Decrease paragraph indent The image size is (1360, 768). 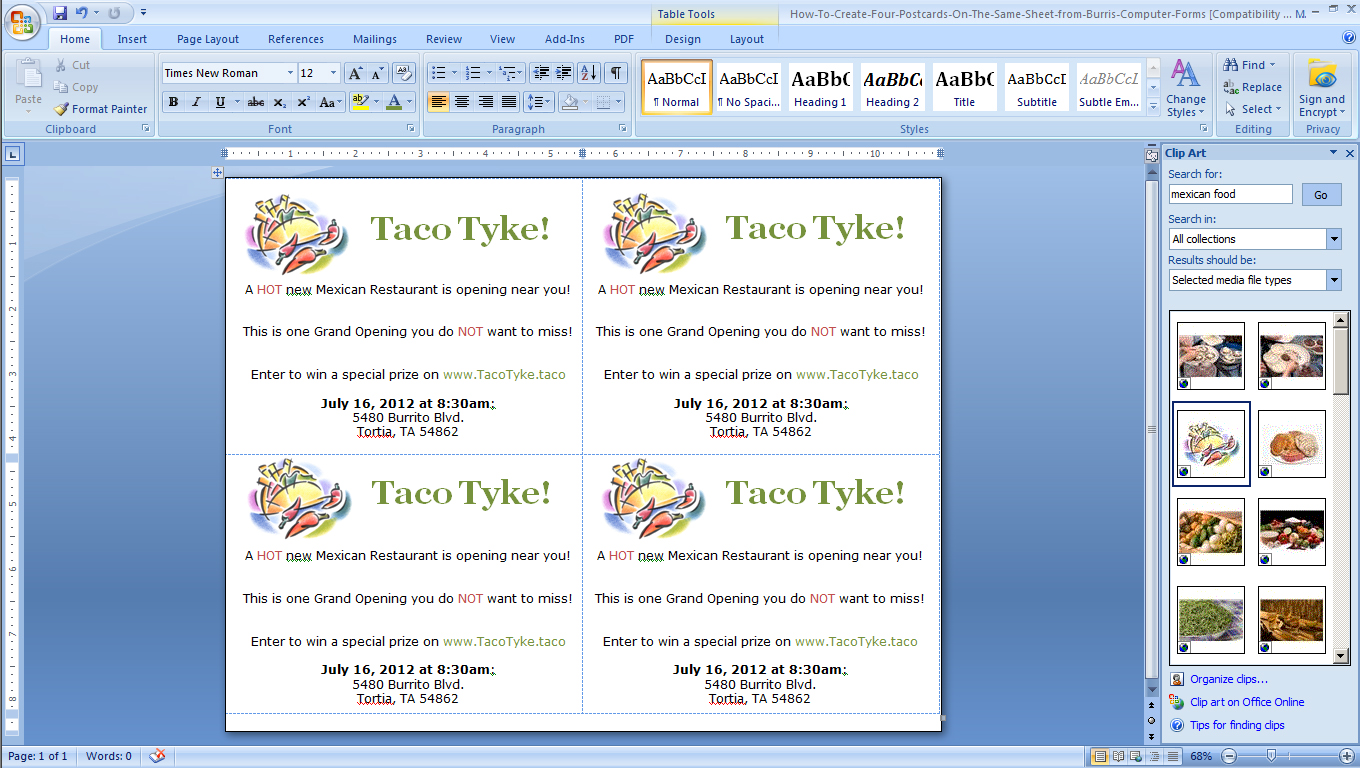point(541,73)
